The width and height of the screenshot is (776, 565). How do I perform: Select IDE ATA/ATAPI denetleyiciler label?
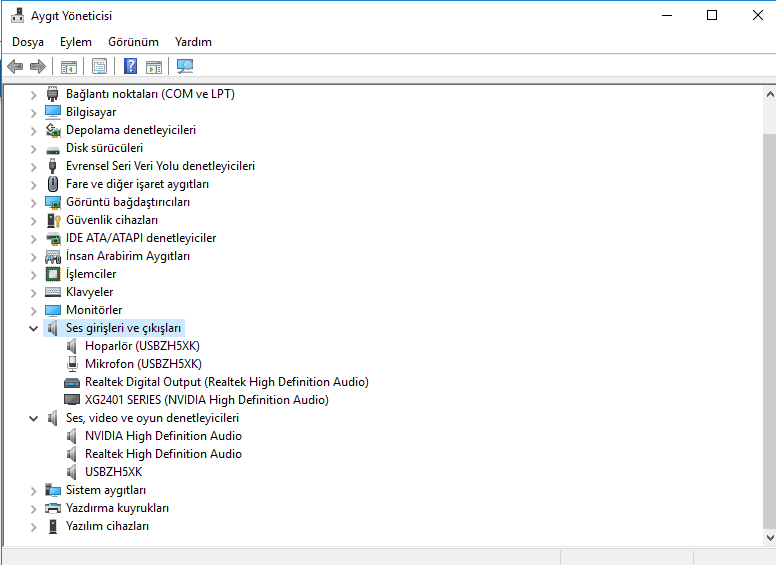tap(141, 238)
